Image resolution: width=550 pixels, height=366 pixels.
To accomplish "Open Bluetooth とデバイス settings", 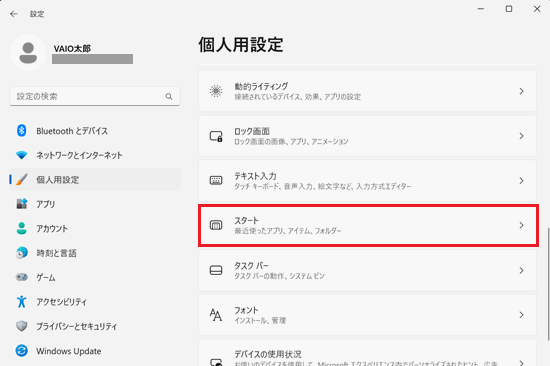I will [x=95, y=131].
